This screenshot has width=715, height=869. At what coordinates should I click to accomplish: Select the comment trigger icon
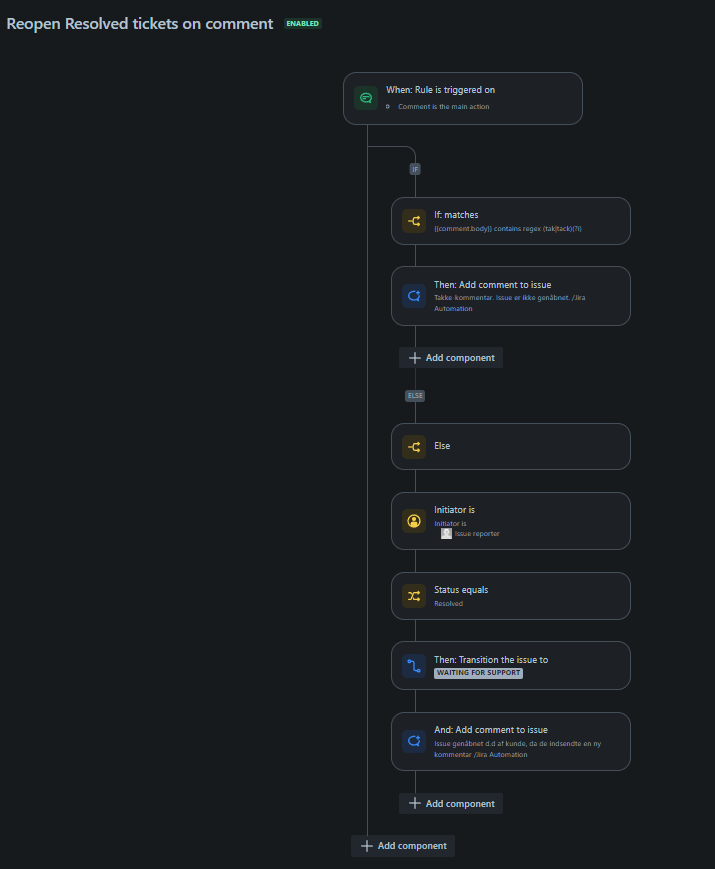[366, 98]
